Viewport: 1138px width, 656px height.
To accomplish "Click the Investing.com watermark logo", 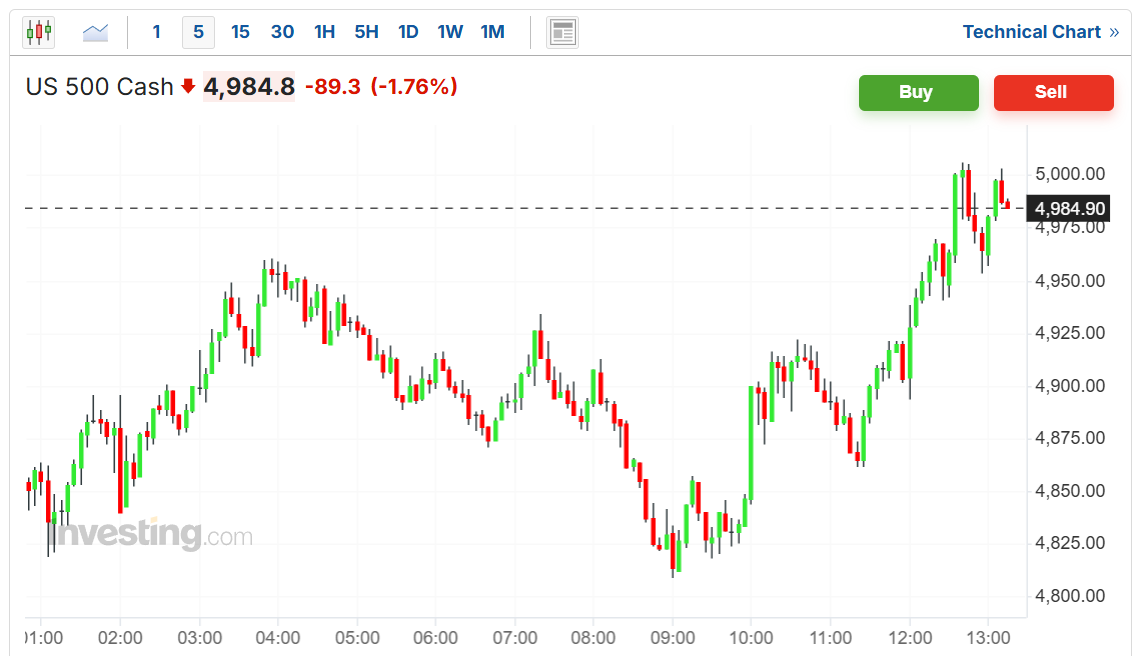I will tap(152, 535).
